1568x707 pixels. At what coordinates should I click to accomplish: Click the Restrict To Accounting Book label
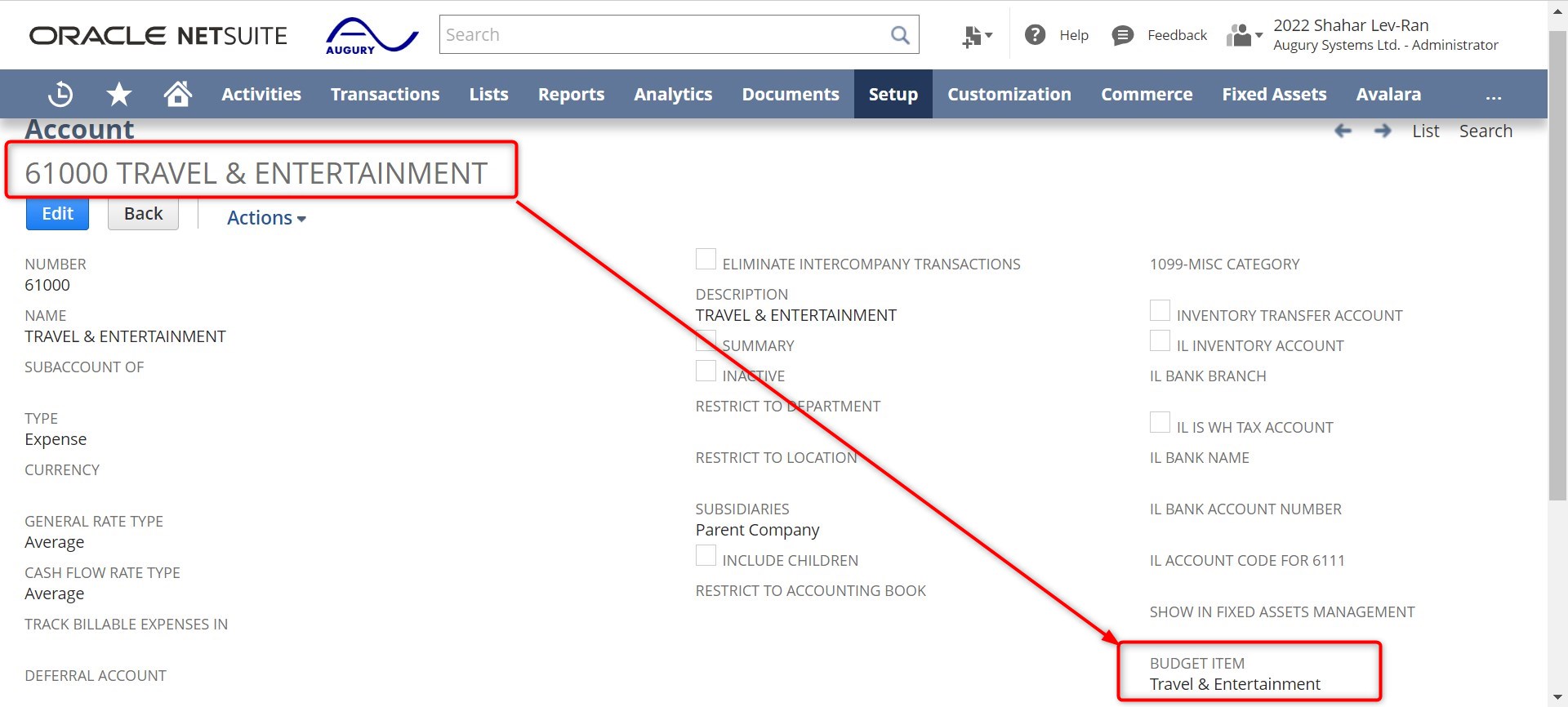811,591
